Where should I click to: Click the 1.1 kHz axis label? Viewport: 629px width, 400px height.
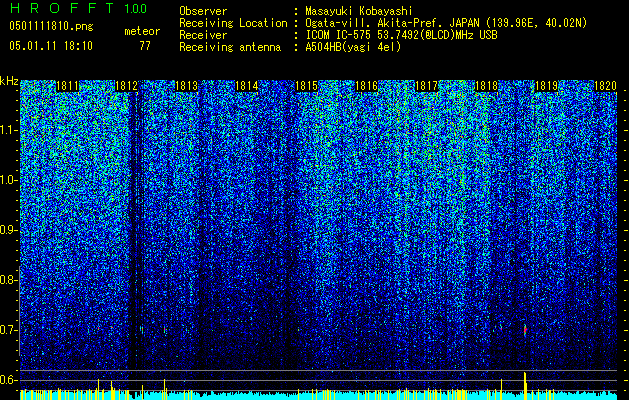pyautogui.click(x=8, y=130)
